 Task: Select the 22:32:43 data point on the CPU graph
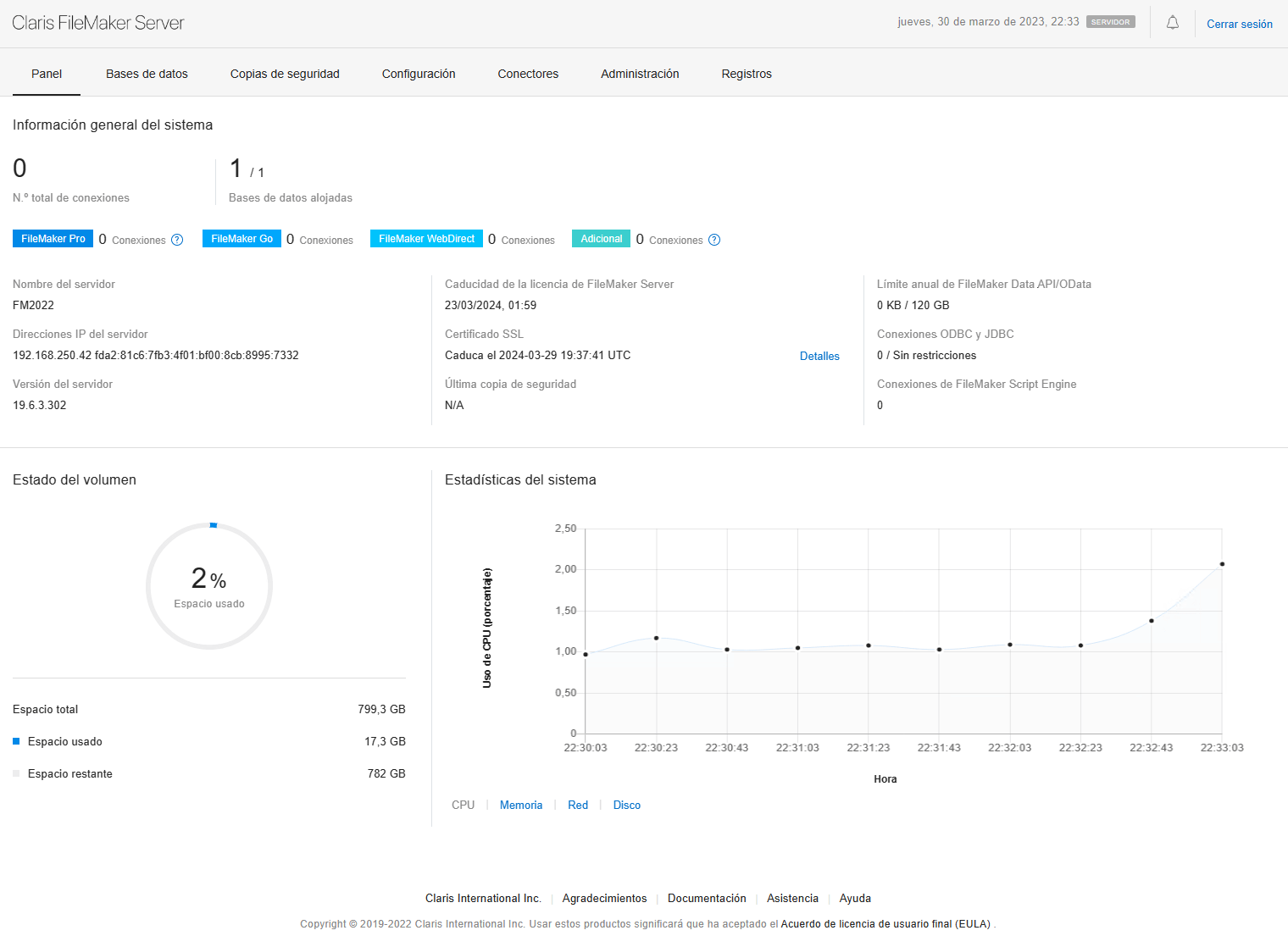[1150, 620]
